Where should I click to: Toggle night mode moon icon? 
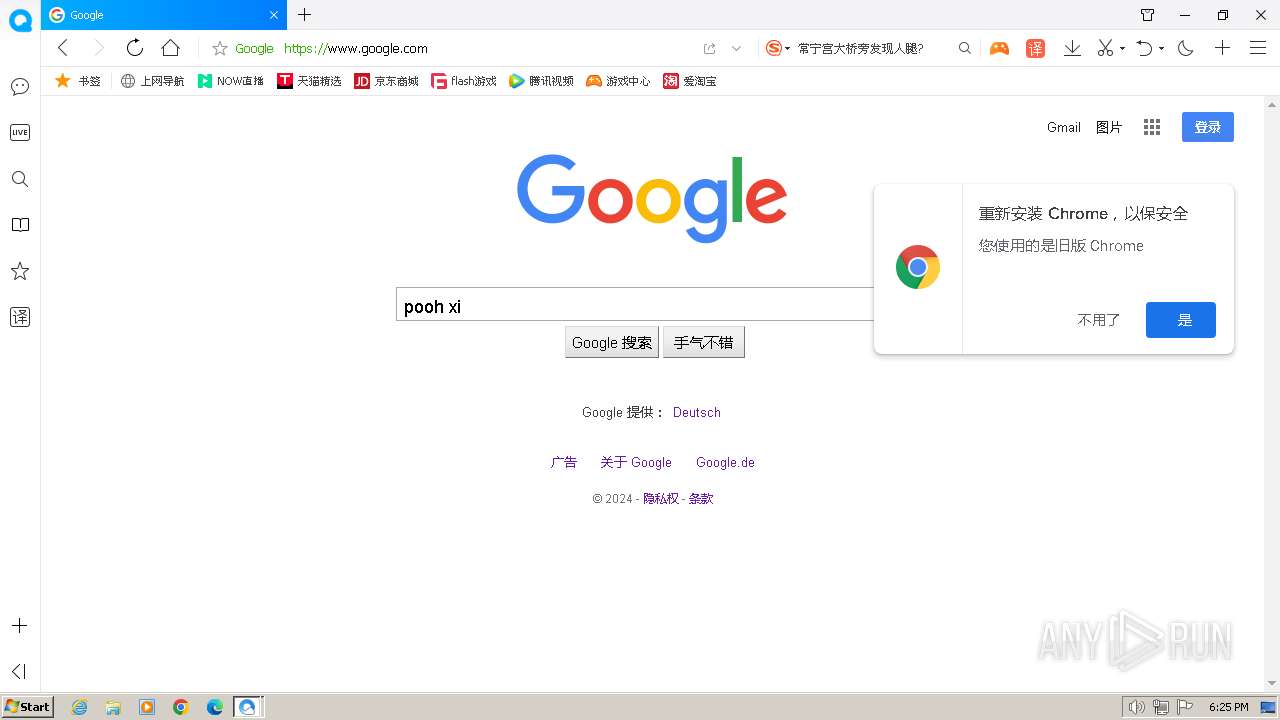[x=1186, y=48]
